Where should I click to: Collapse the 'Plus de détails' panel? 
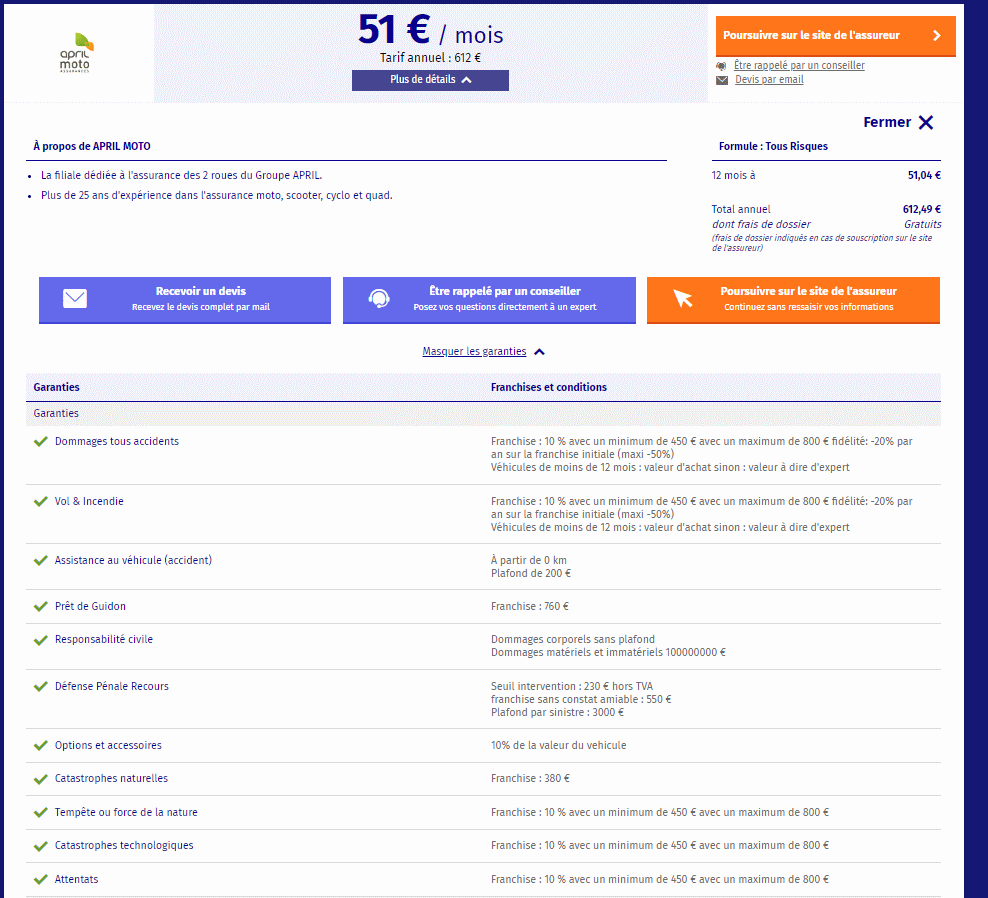(430, 80)
